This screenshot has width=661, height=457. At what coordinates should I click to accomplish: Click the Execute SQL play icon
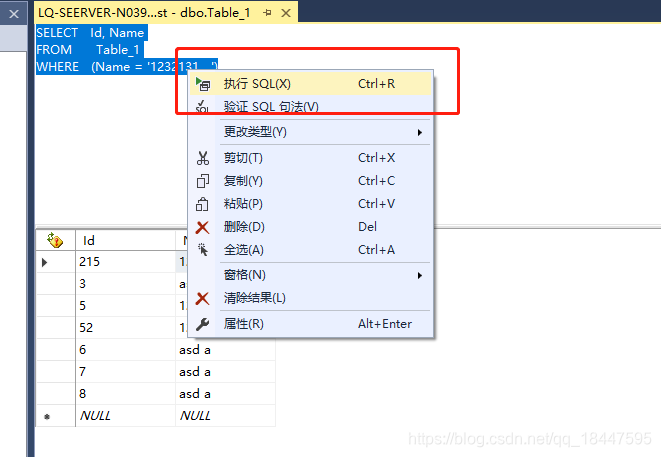pos(203,84)
